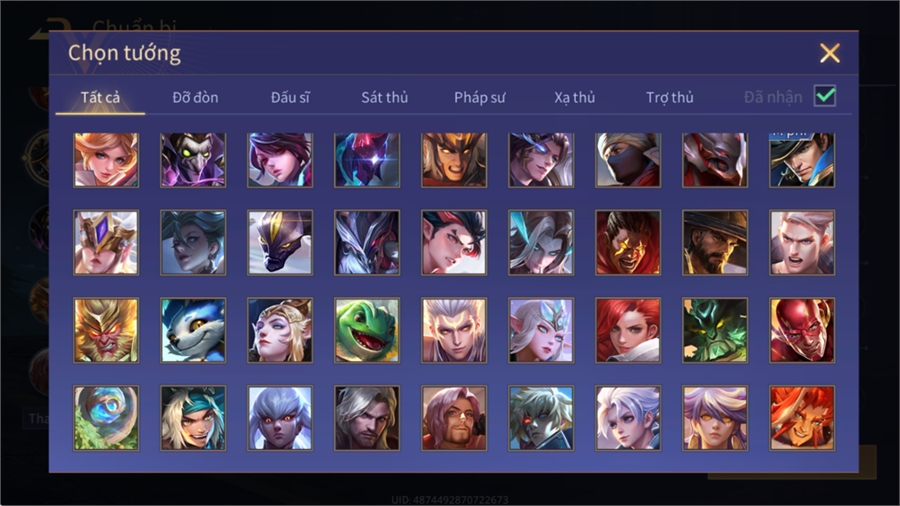Viewport: 900px width, 506px height.
Task: Choose the black panther hero with gold stripe
Action: (x=280, y=243)
